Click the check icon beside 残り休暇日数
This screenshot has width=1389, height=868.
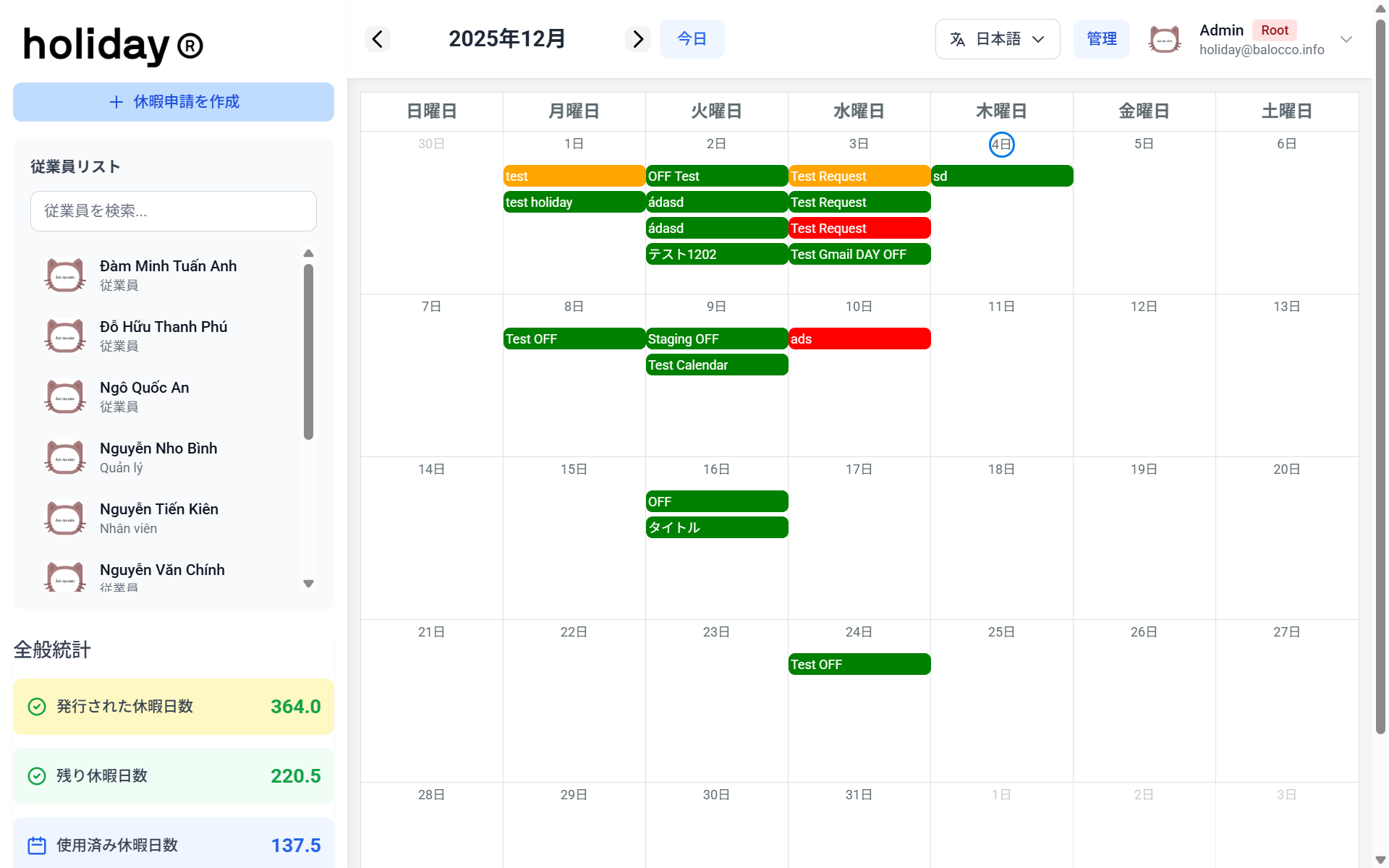point(37,776)
